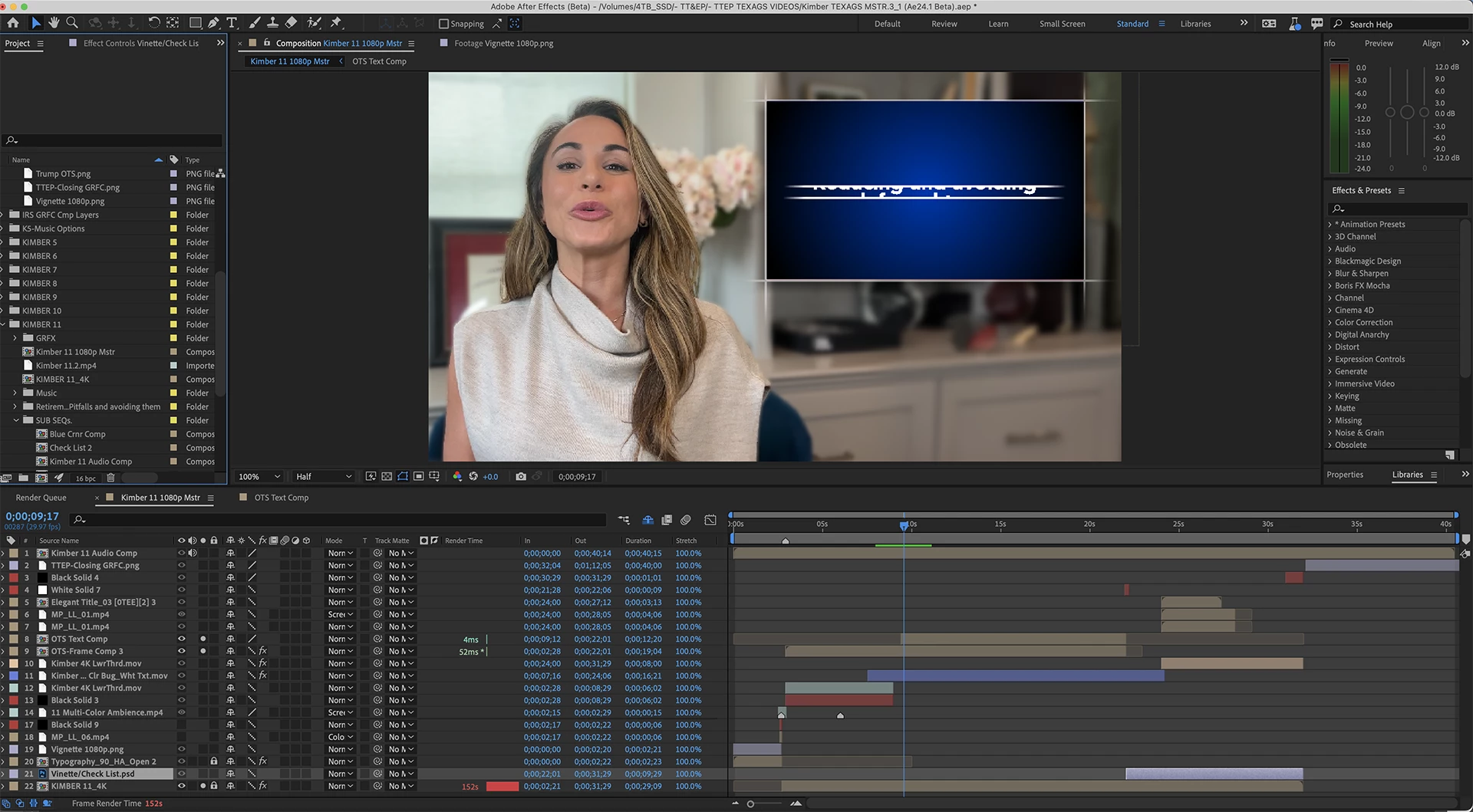
Task: Enable the Snapping checkbox
Action: click(x=443, y=24)
